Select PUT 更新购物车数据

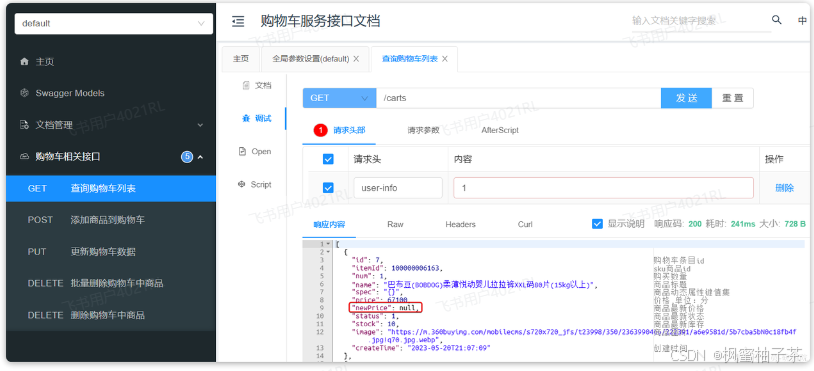point(111,252)
